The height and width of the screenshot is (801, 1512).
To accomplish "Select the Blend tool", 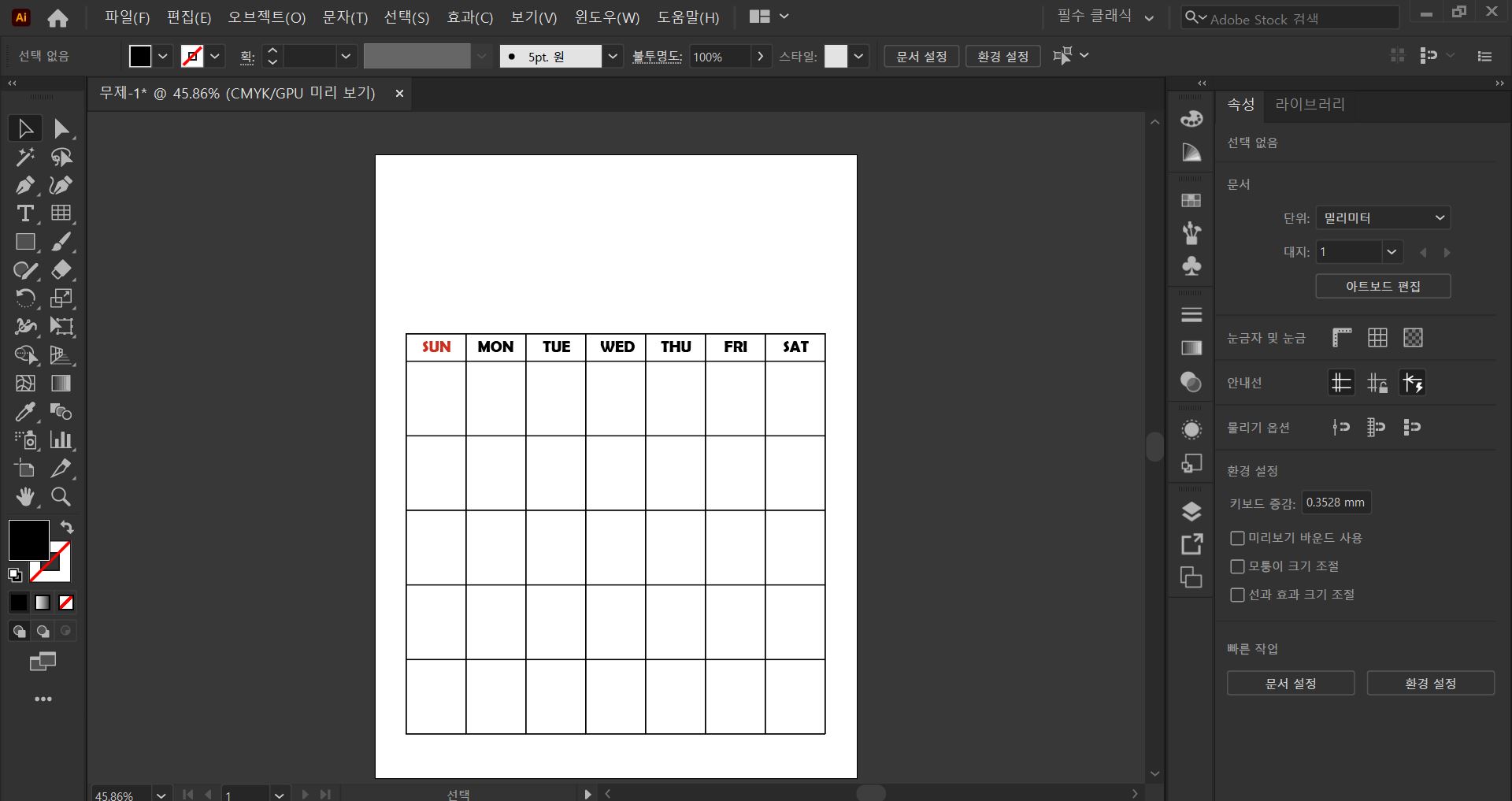I will [61, 412].
